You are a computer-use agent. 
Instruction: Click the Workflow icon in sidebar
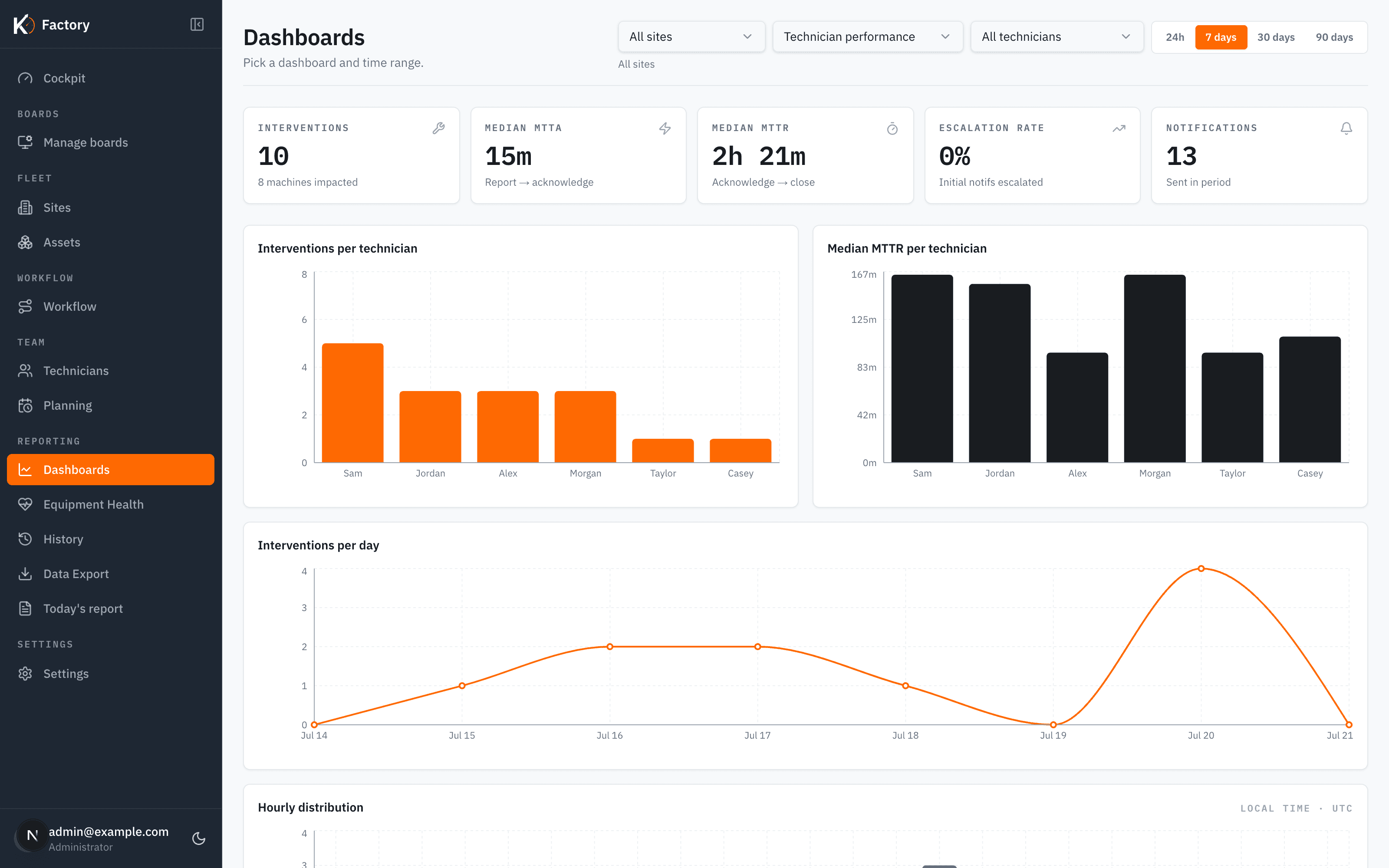(x=25, y=306)
